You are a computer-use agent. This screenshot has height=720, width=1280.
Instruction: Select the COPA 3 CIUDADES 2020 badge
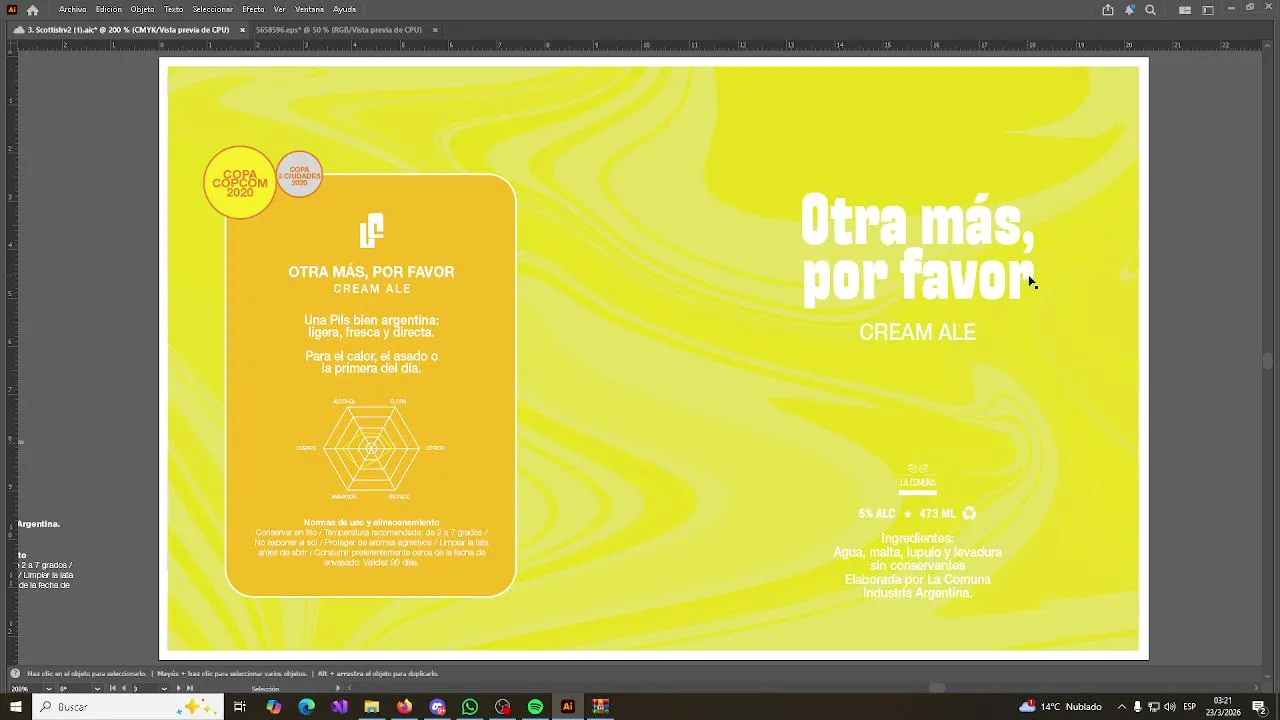(299, 175)
